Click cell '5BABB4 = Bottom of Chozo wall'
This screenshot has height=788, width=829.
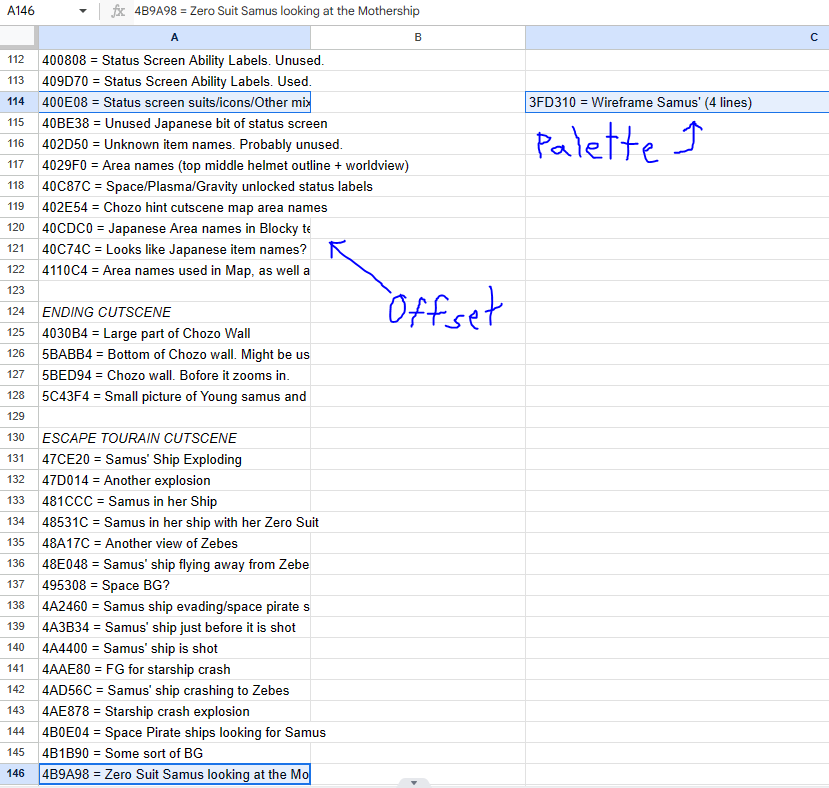coord(174,354)
